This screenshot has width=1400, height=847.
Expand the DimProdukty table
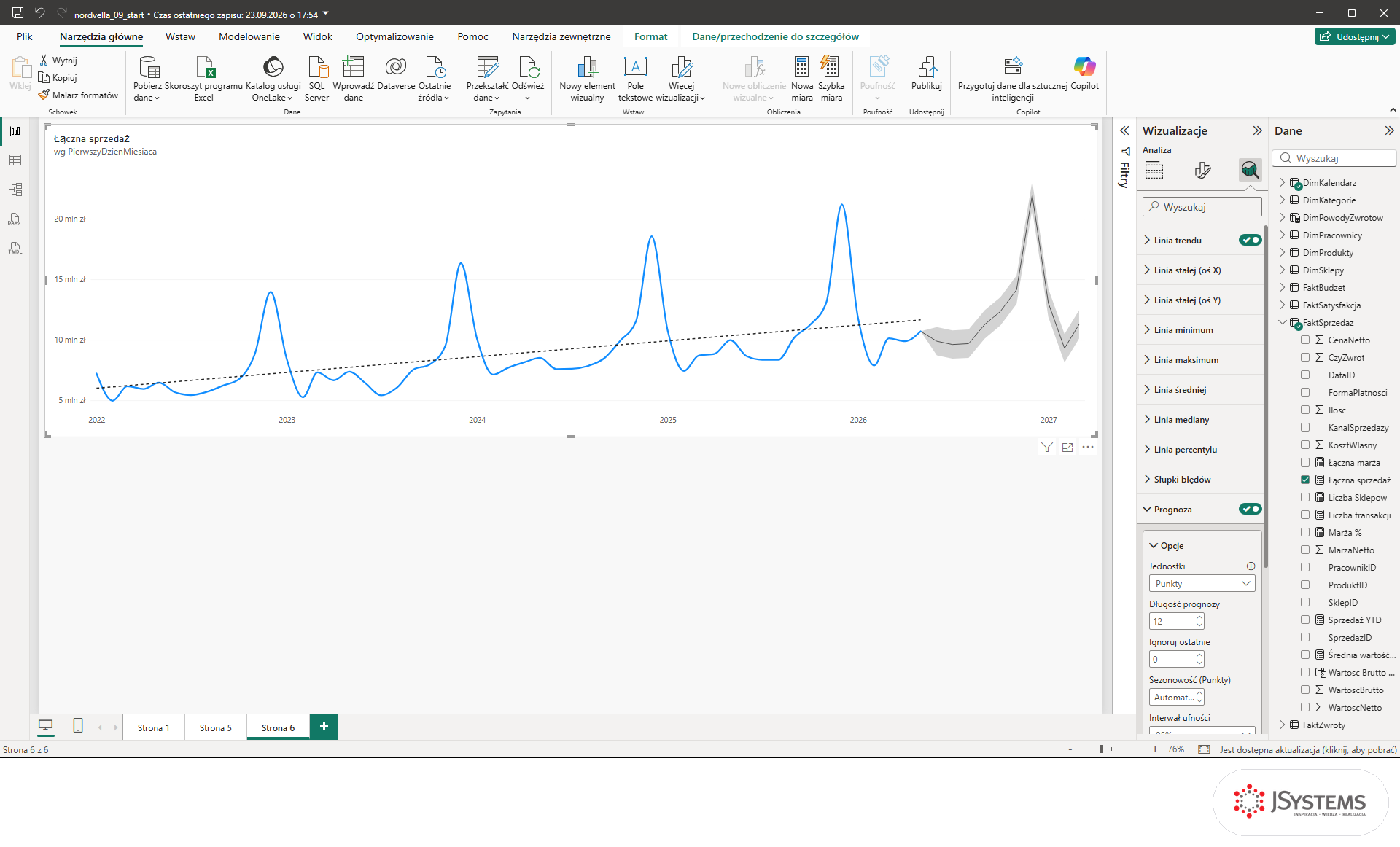click(x=1283, y=252)
